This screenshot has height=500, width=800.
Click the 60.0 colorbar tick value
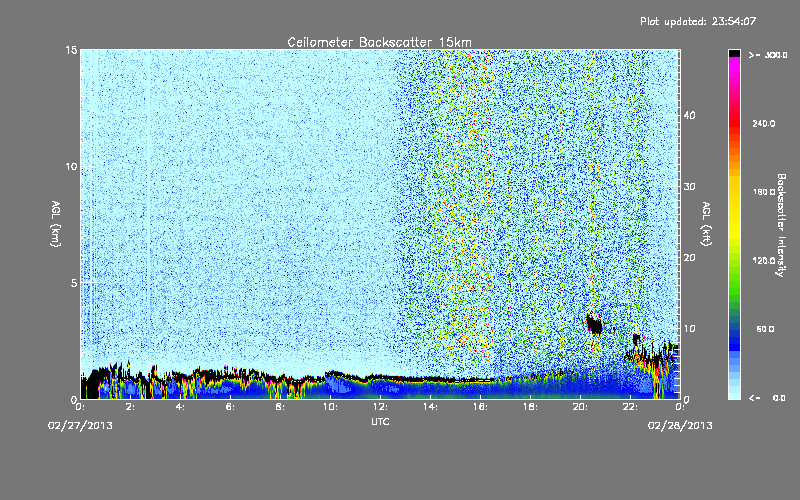click(765, 329)
